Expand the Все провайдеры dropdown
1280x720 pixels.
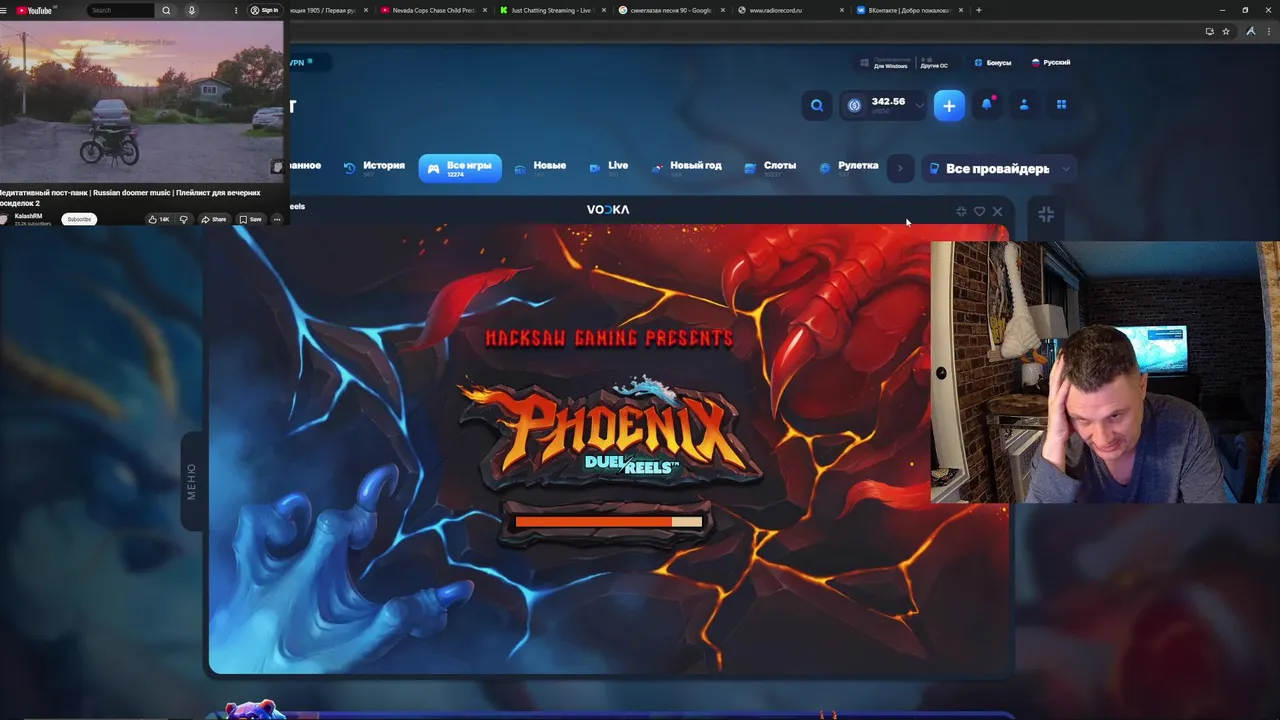click(999, 168)
